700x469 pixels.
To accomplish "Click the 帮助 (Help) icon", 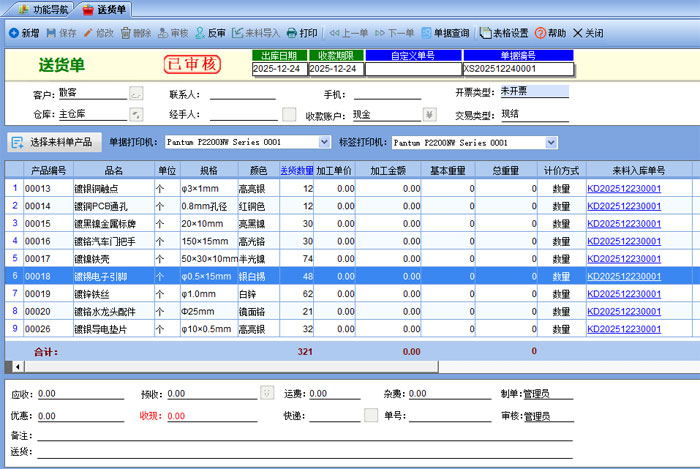I will [x=541, y=33].
